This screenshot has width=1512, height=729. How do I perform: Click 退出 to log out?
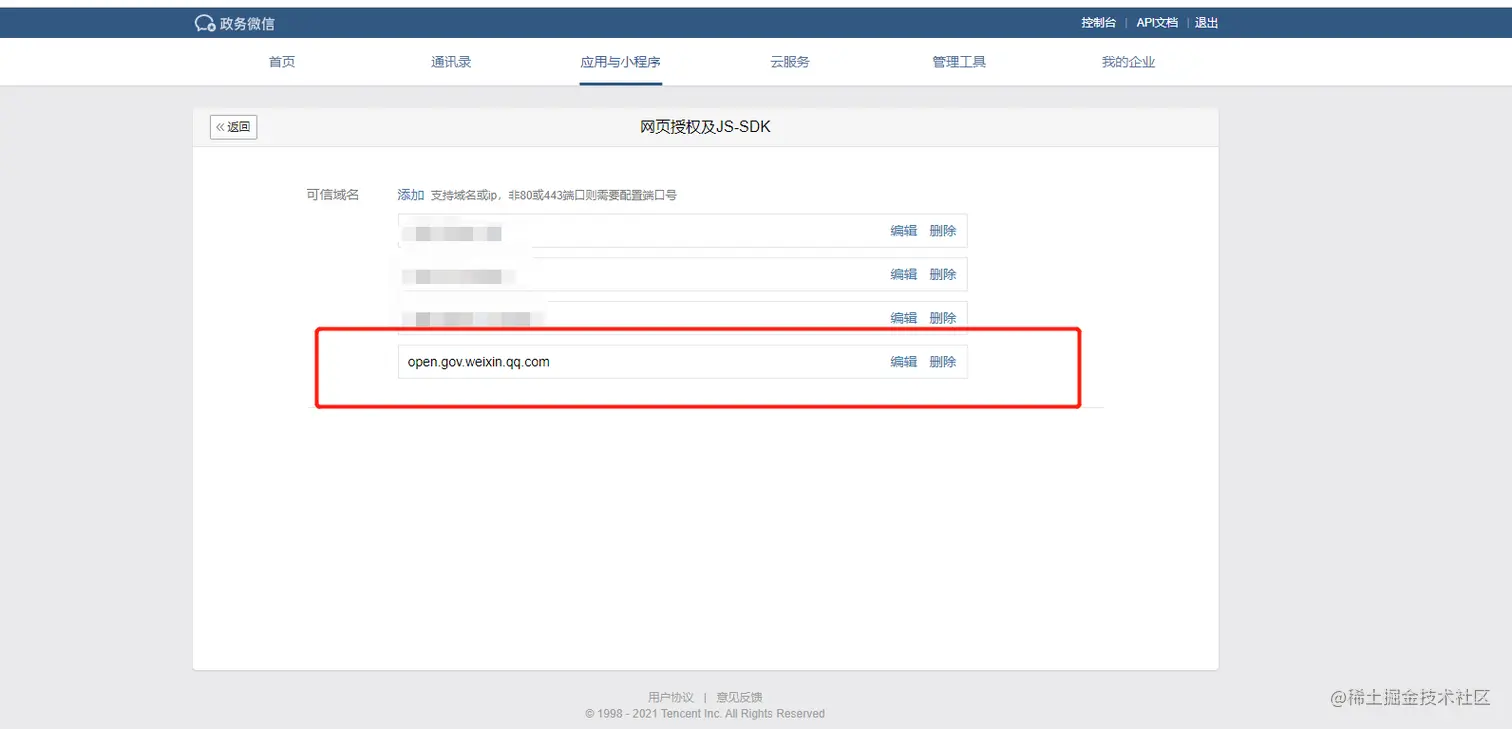[x=1207, y=23]
